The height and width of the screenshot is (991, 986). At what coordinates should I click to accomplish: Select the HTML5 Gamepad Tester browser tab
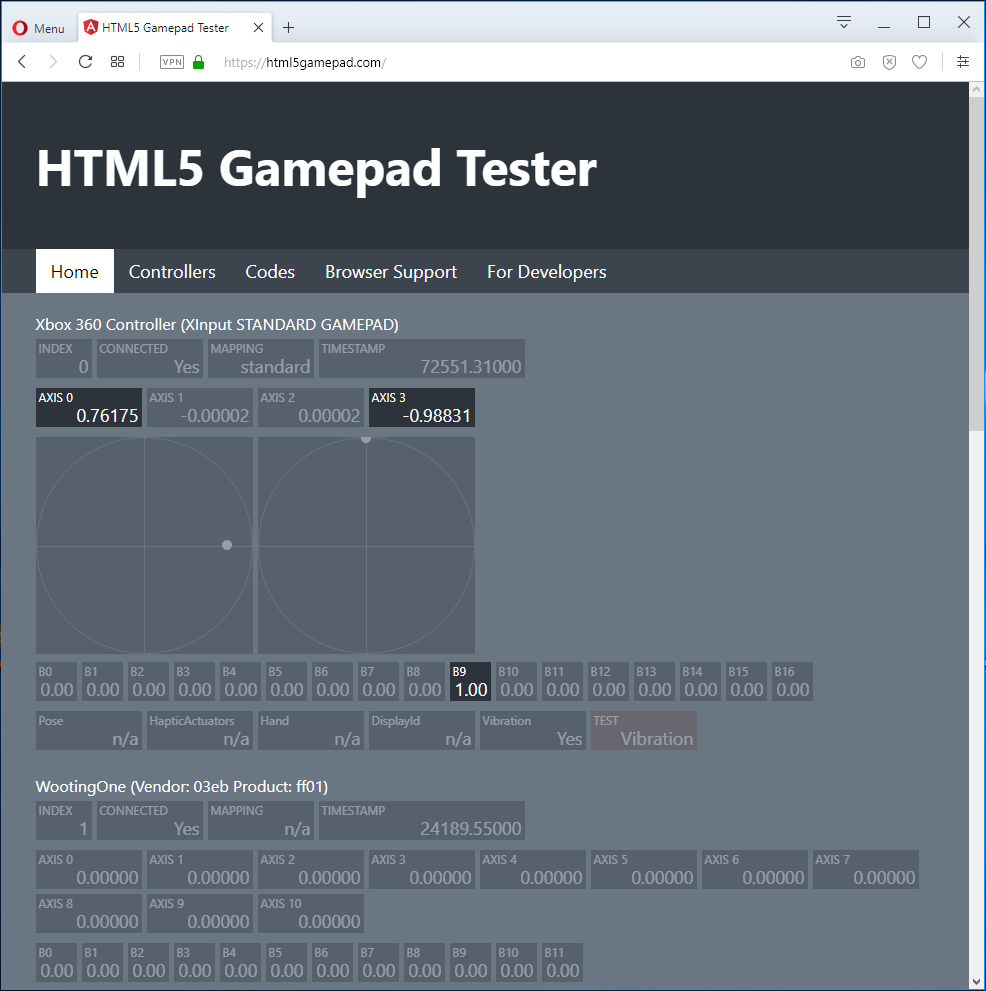coord(175,28)
